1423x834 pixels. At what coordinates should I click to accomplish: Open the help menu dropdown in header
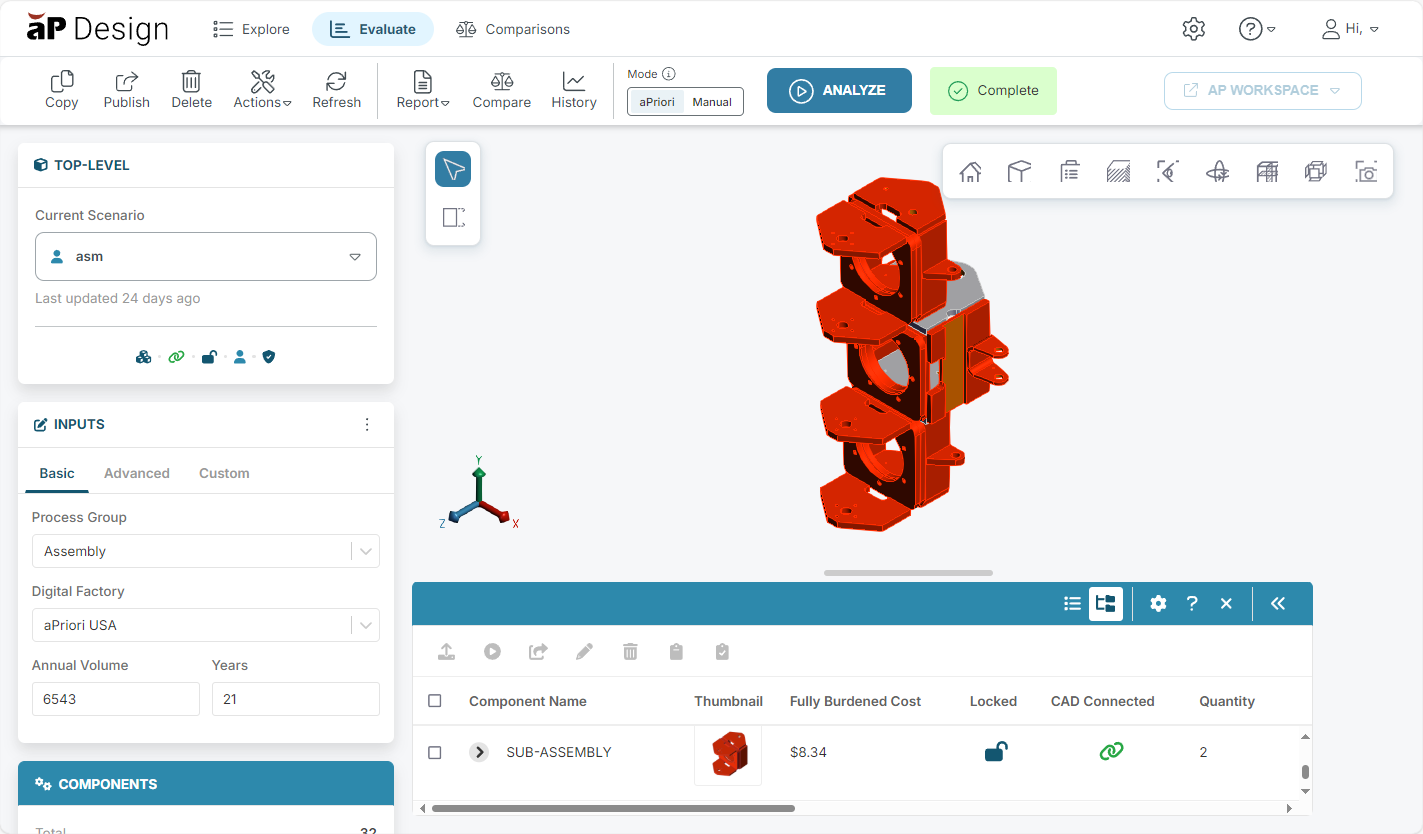[x=1256, y=29]
